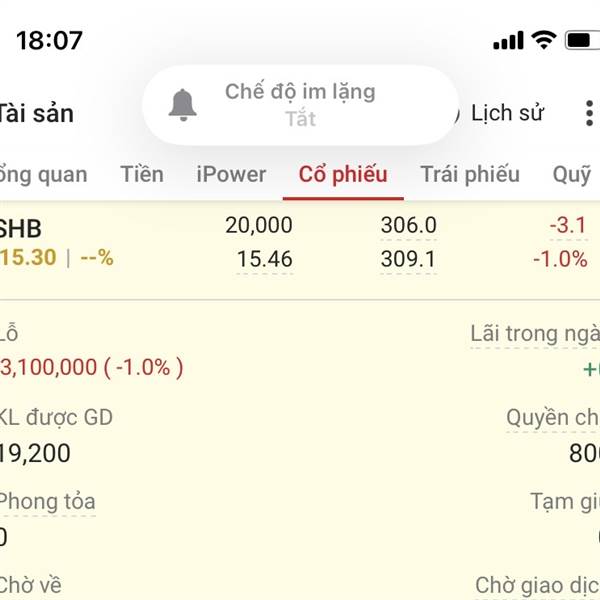600x600 pixels.
Task: Tap the 309.1 underlined cost value
Action: pyautogui.click(x=408, y=260)
